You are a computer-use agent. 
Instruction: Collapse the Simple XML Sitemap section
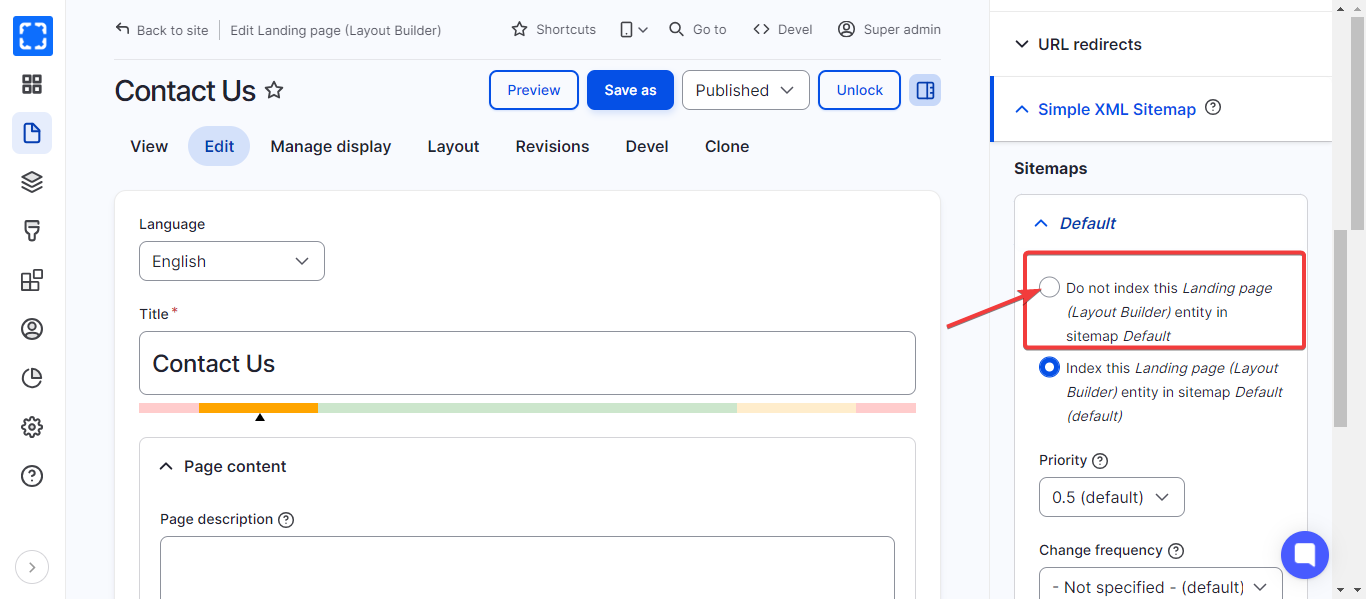click(x=1161, y=109)
